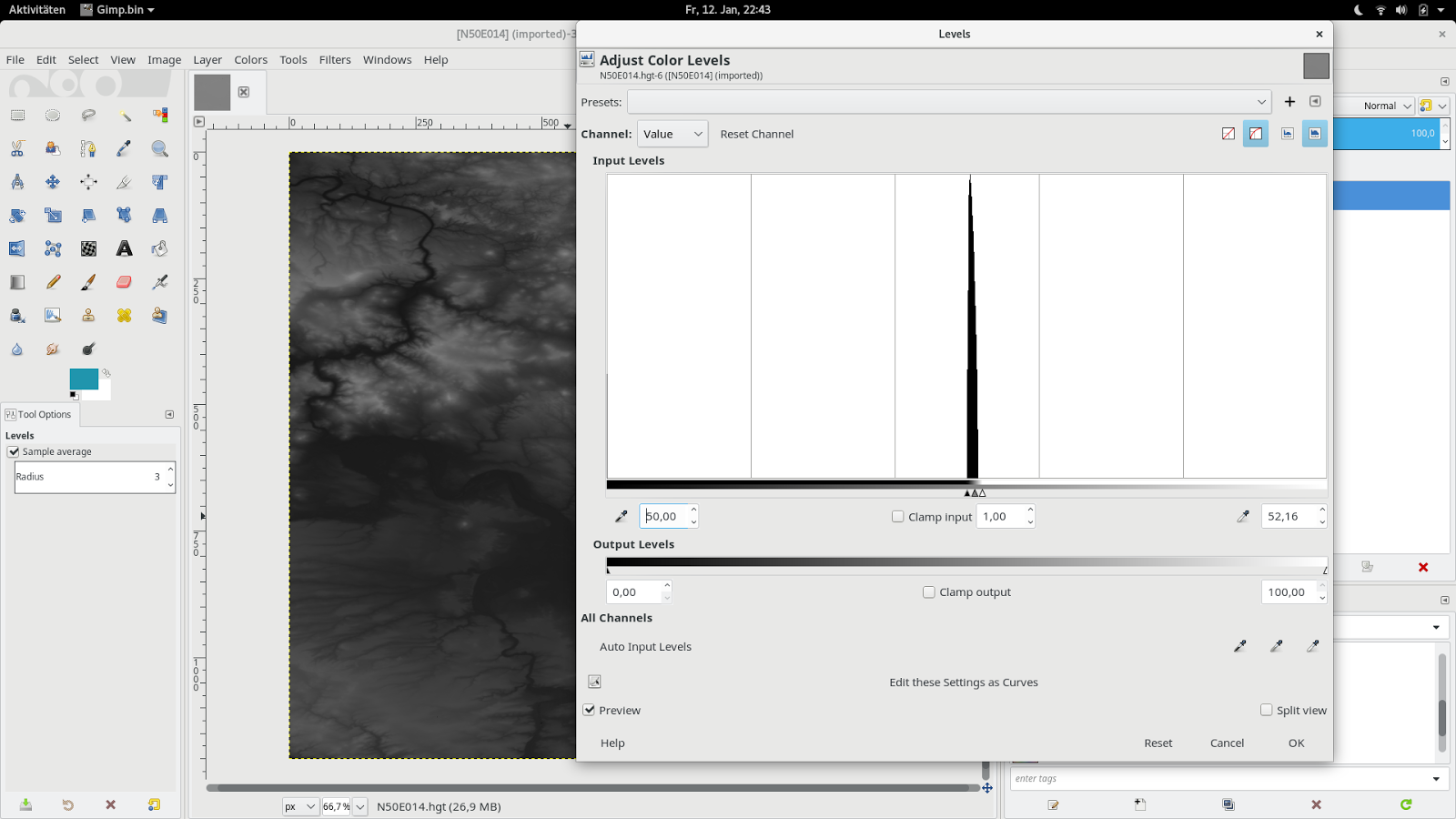
Task: Set histogram to linear scale
Action: pyautogui.click(x=1288, y=134)
